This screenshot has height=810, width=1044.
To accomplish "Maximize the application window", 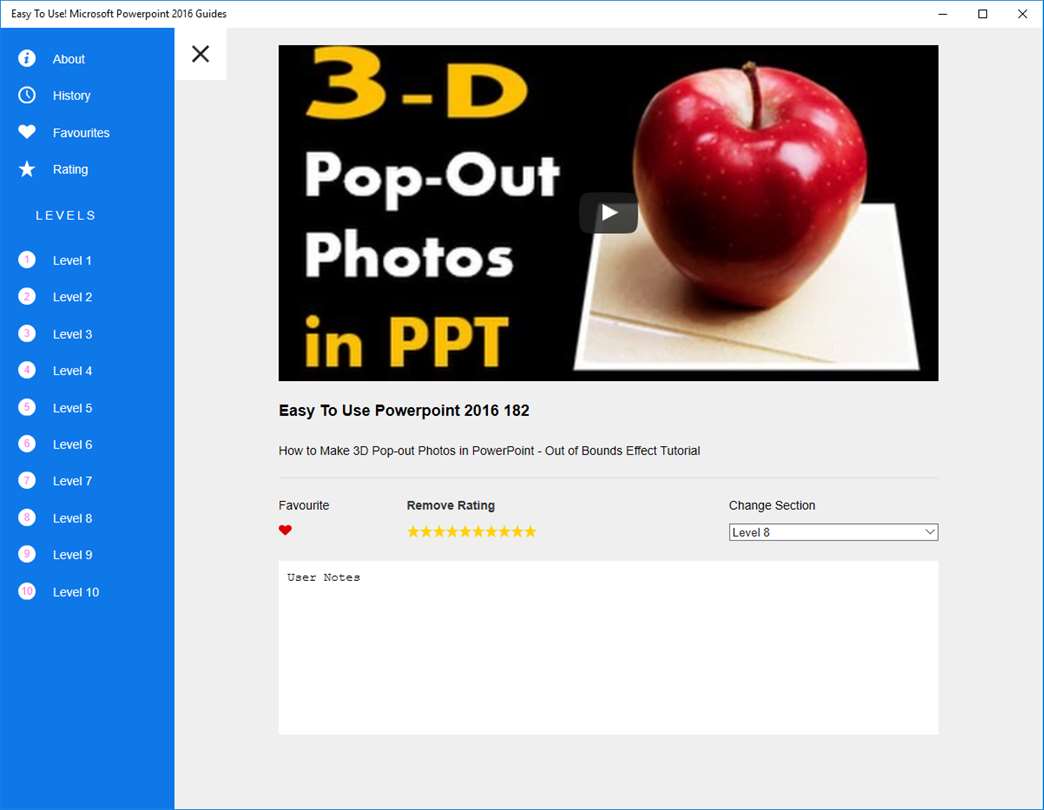I will pos(982,14).
